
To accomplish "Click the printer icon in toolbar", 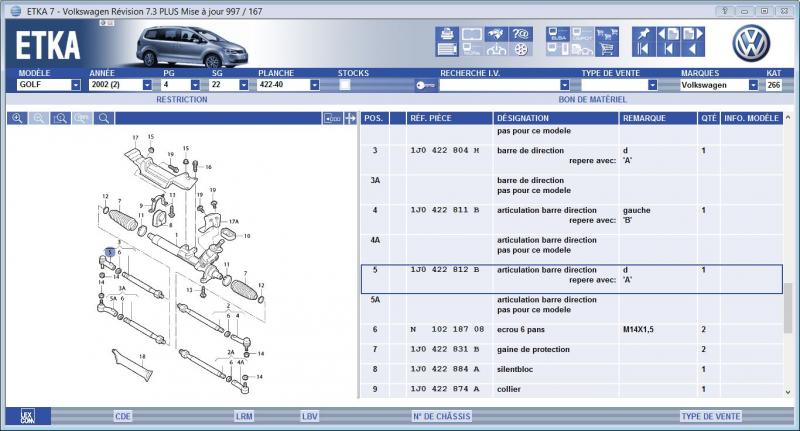I will [447, 34].
